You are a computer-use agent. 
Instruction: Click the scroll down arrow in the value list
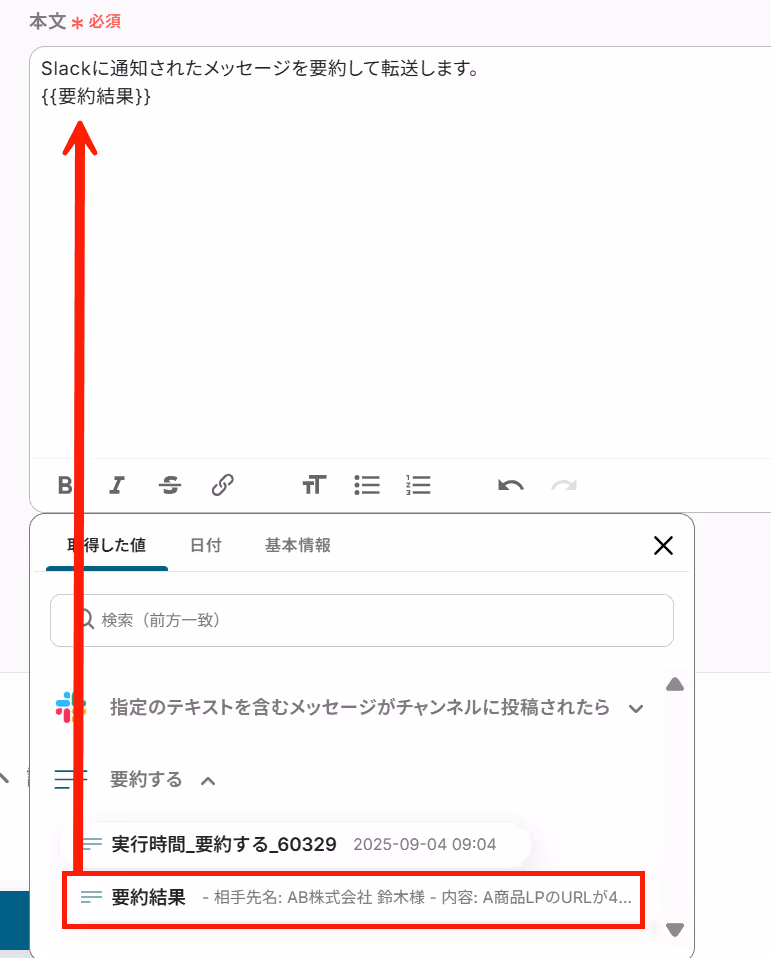pos(674,930)
